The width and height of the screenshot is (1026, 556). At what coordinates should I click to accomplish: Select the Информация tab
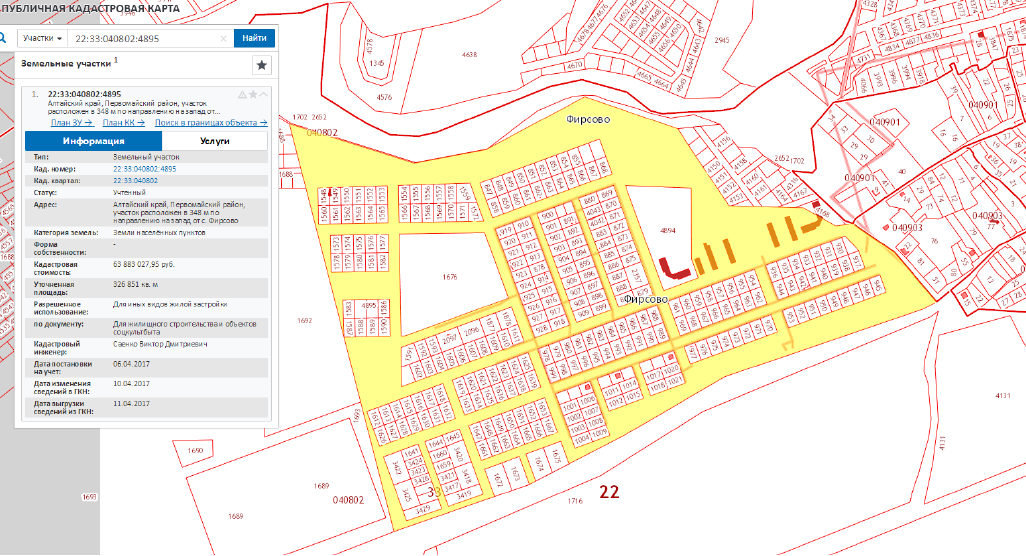(x=93, y=141)
